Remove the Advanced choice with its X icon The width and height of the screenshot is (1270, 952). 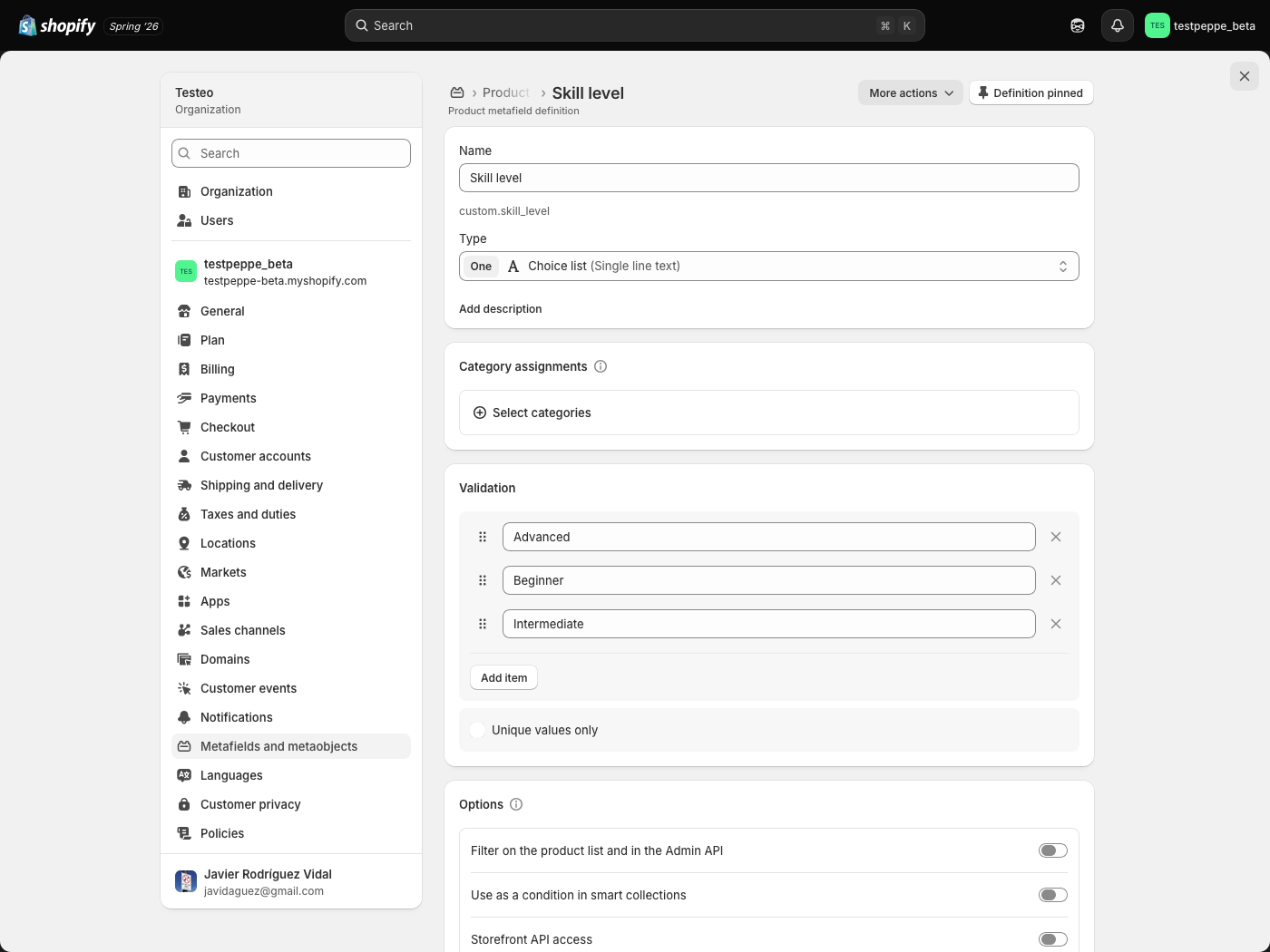1056,537
